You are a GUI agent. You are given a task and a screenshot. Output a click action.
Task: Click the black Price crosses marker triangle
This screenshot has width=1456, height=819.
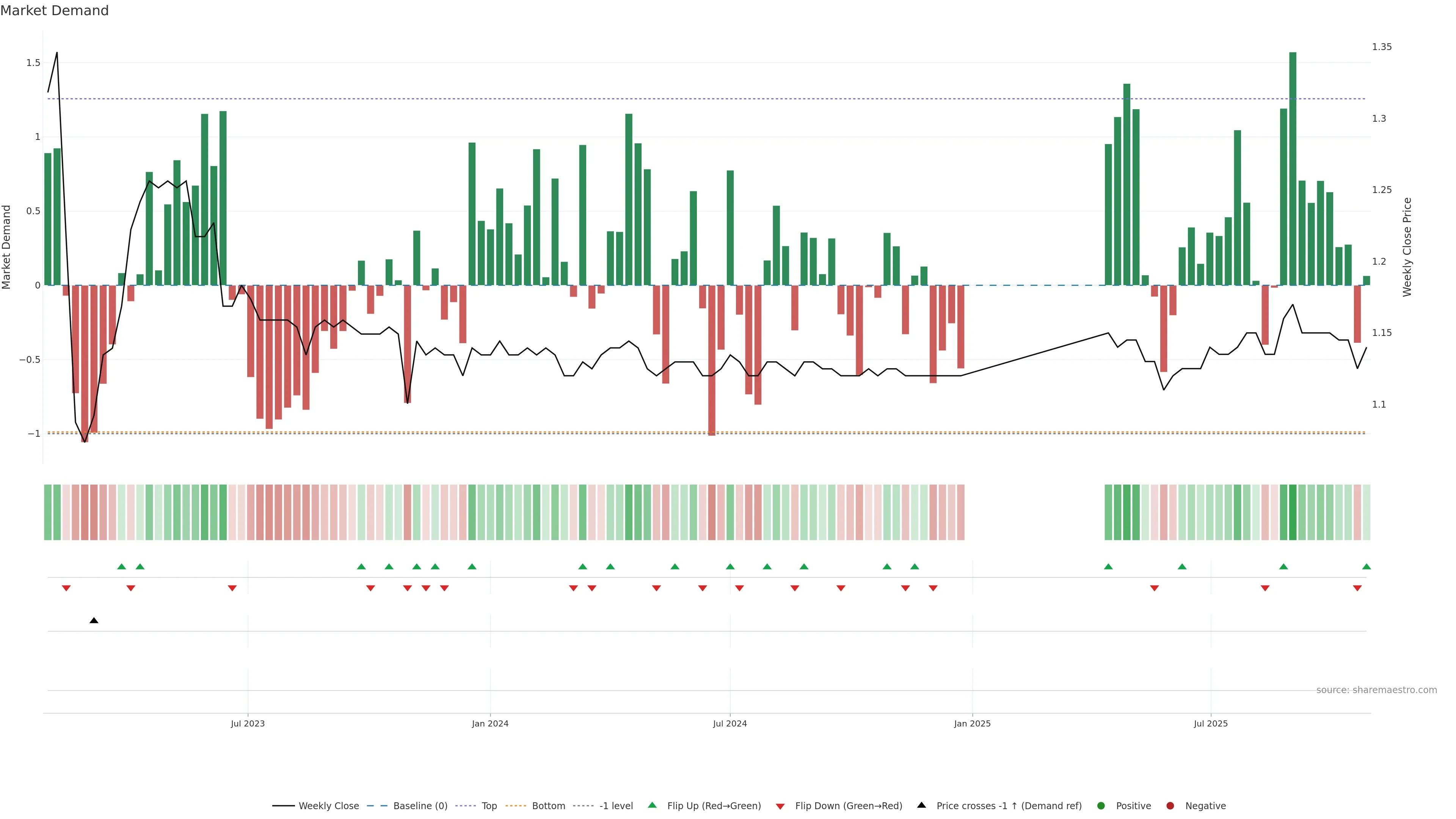pos(94,621)
